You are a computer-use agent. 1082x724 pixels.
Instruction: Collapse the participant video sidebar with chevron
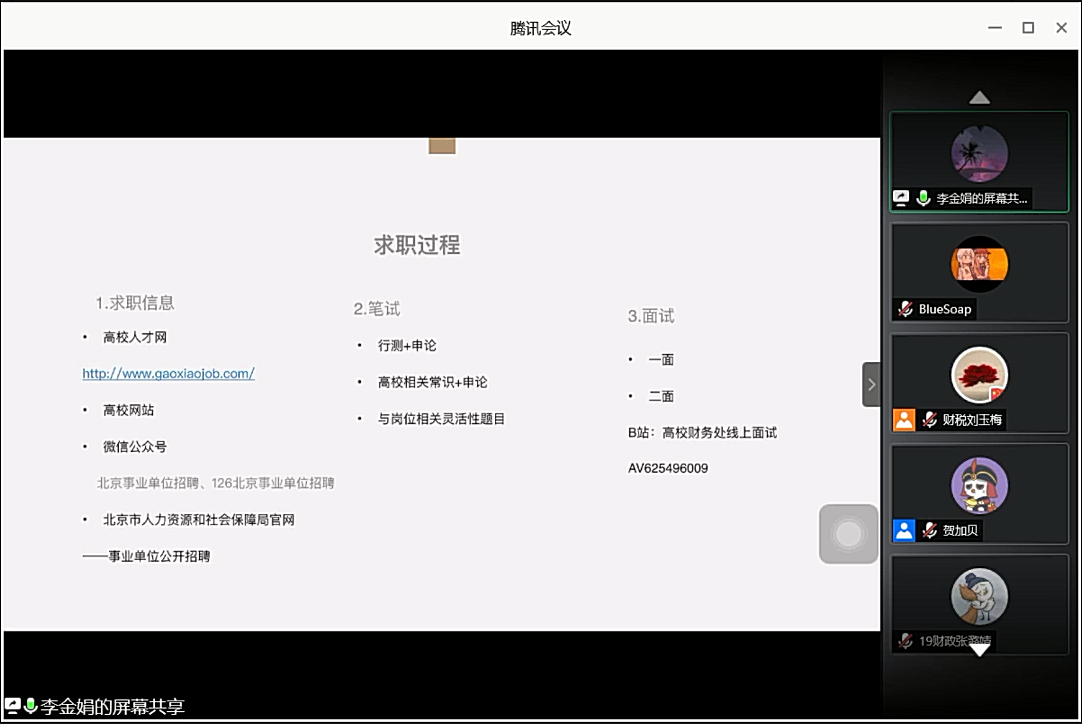871,384
